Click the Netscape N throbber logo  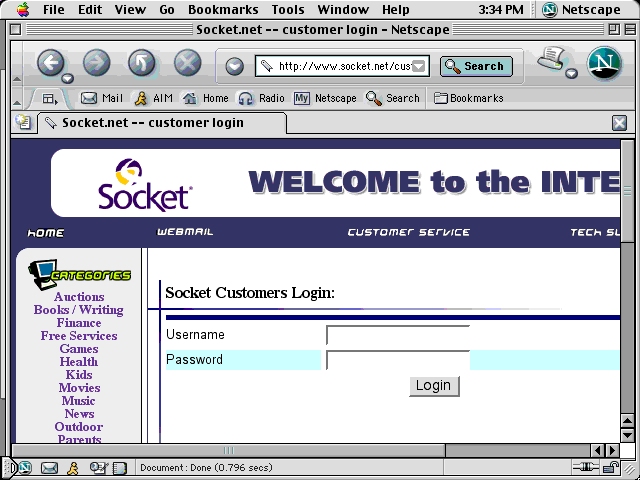pos(604,64)
